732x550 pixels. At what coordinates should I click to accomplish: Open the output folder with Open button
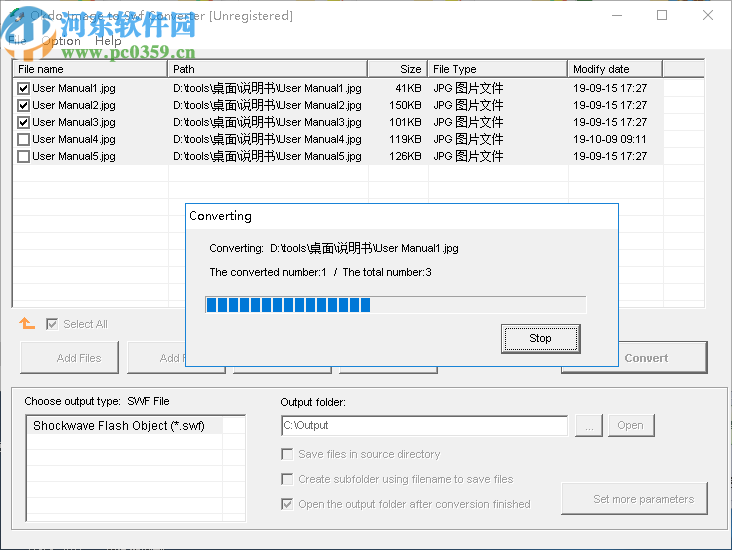pos(631,425)
